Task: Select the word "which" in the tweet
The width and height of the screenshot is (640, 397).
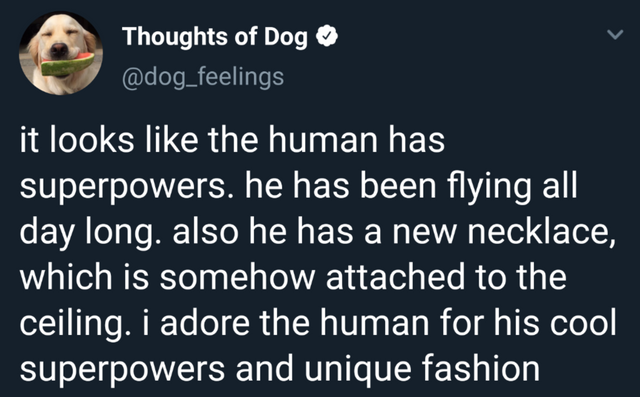Action: [x=66, y=277]
